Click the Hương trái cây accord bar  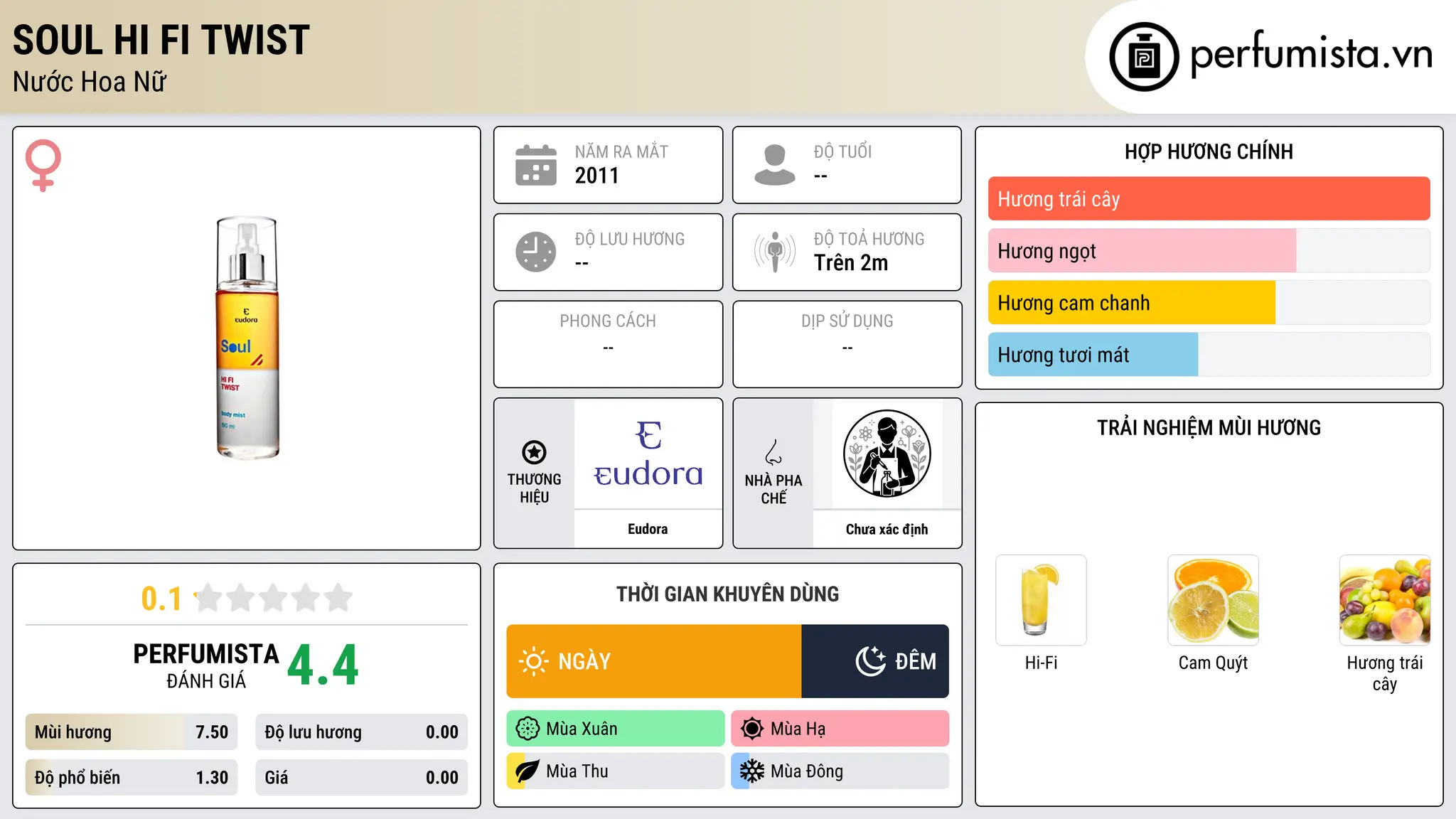point(1209,199)
